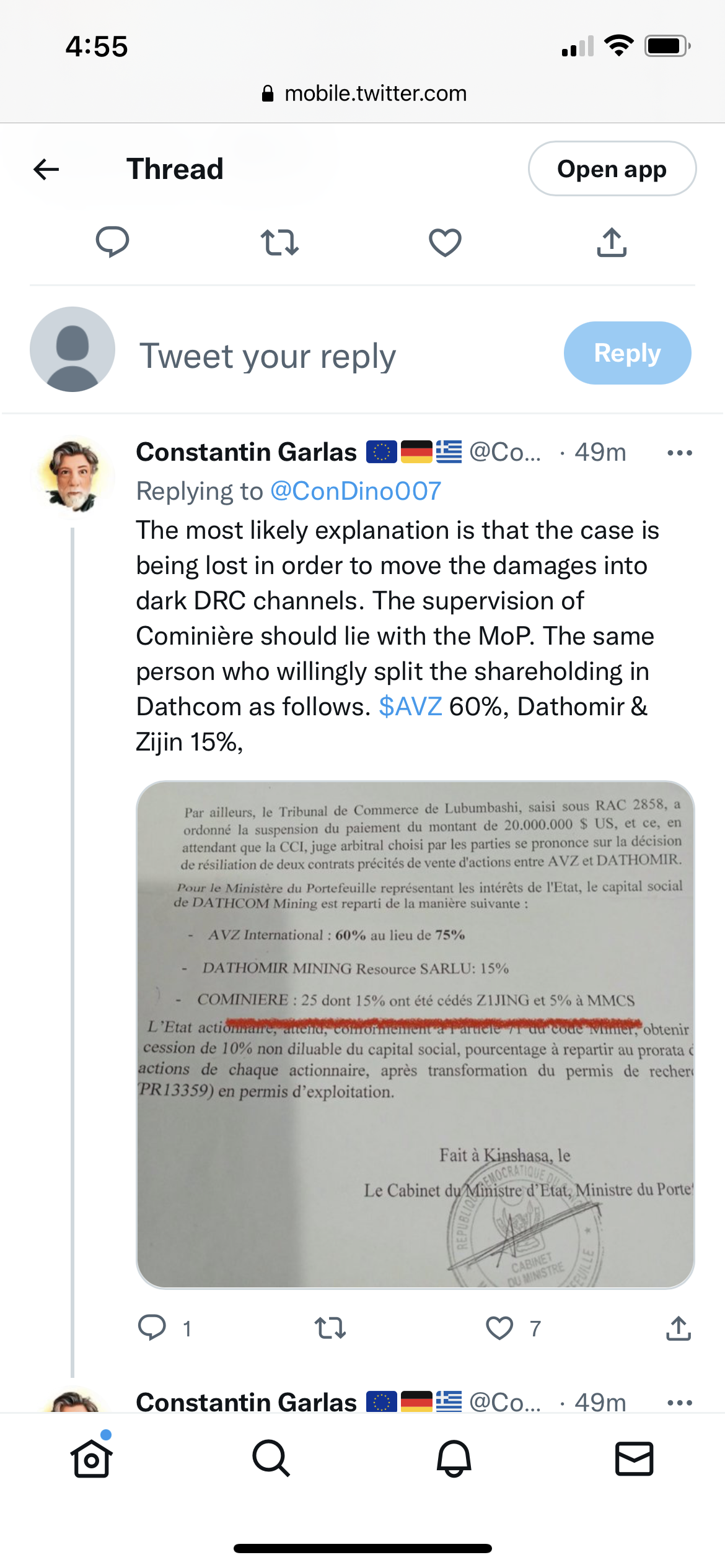Image resolution: width=725 pixels, height=1568 pixels.
Task: Open Search tab in bottom navigation
Action: point(271,1458)
